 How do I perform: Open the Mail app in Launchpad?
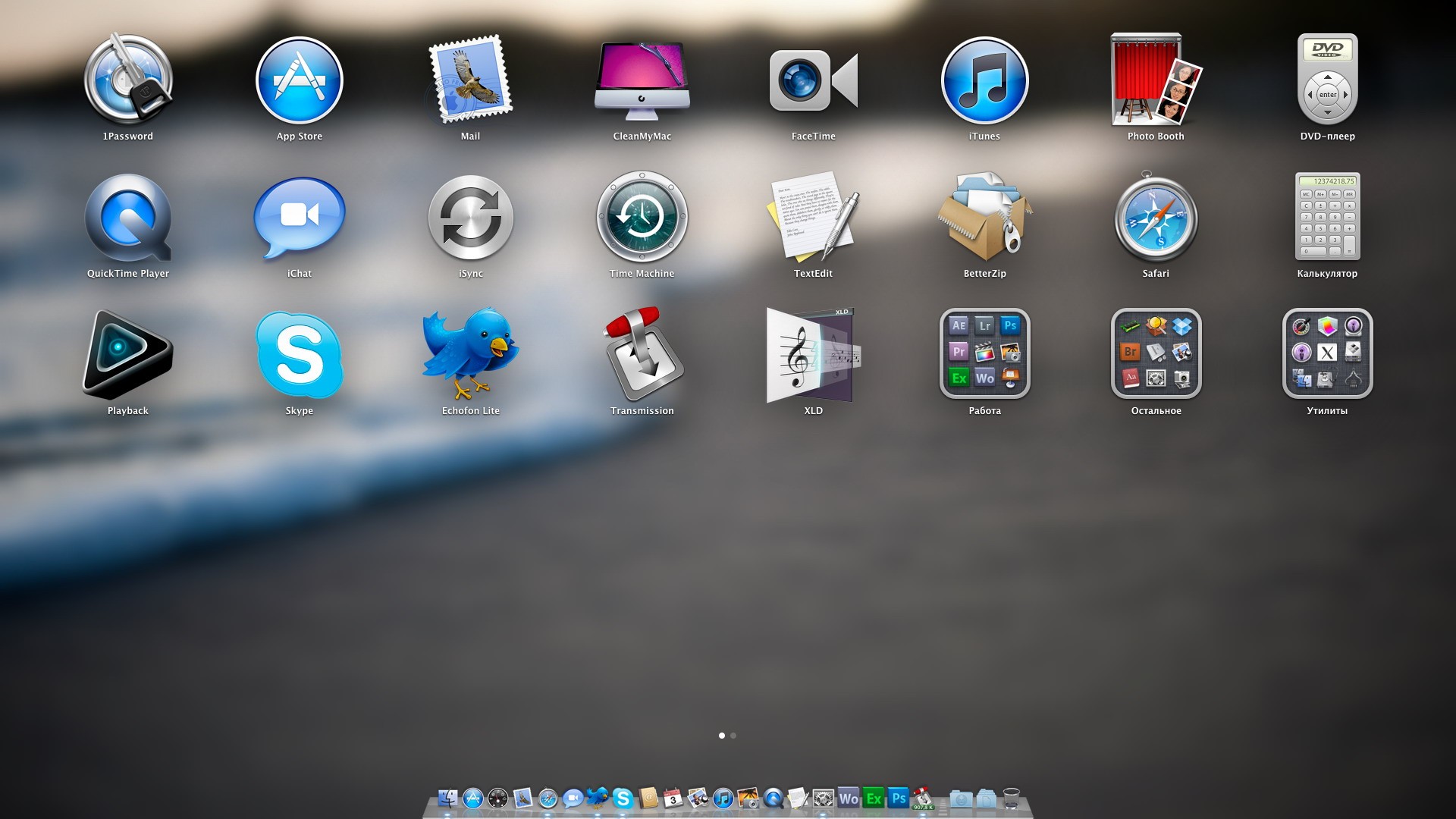click(x=470, y=80)
